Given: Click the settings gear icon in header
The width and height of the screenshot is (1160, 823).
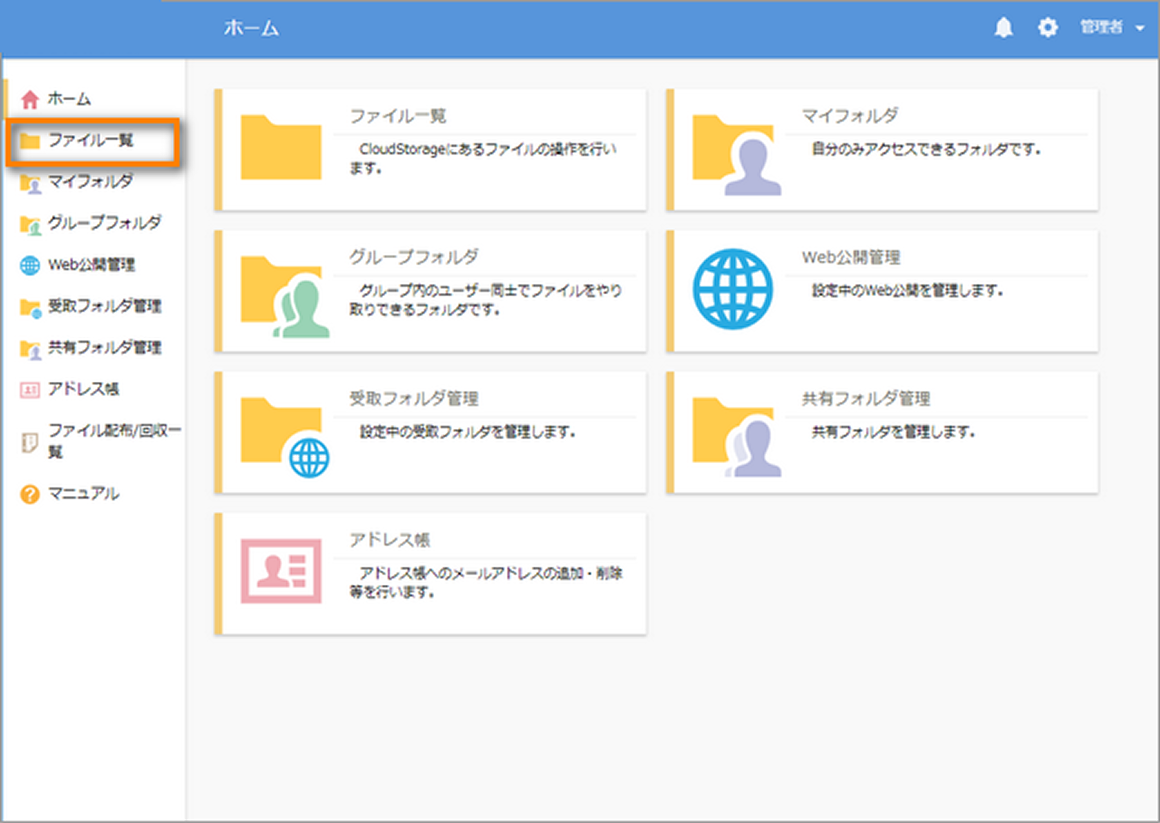Looking at the screenshot, I should [x=1047, y=28].
